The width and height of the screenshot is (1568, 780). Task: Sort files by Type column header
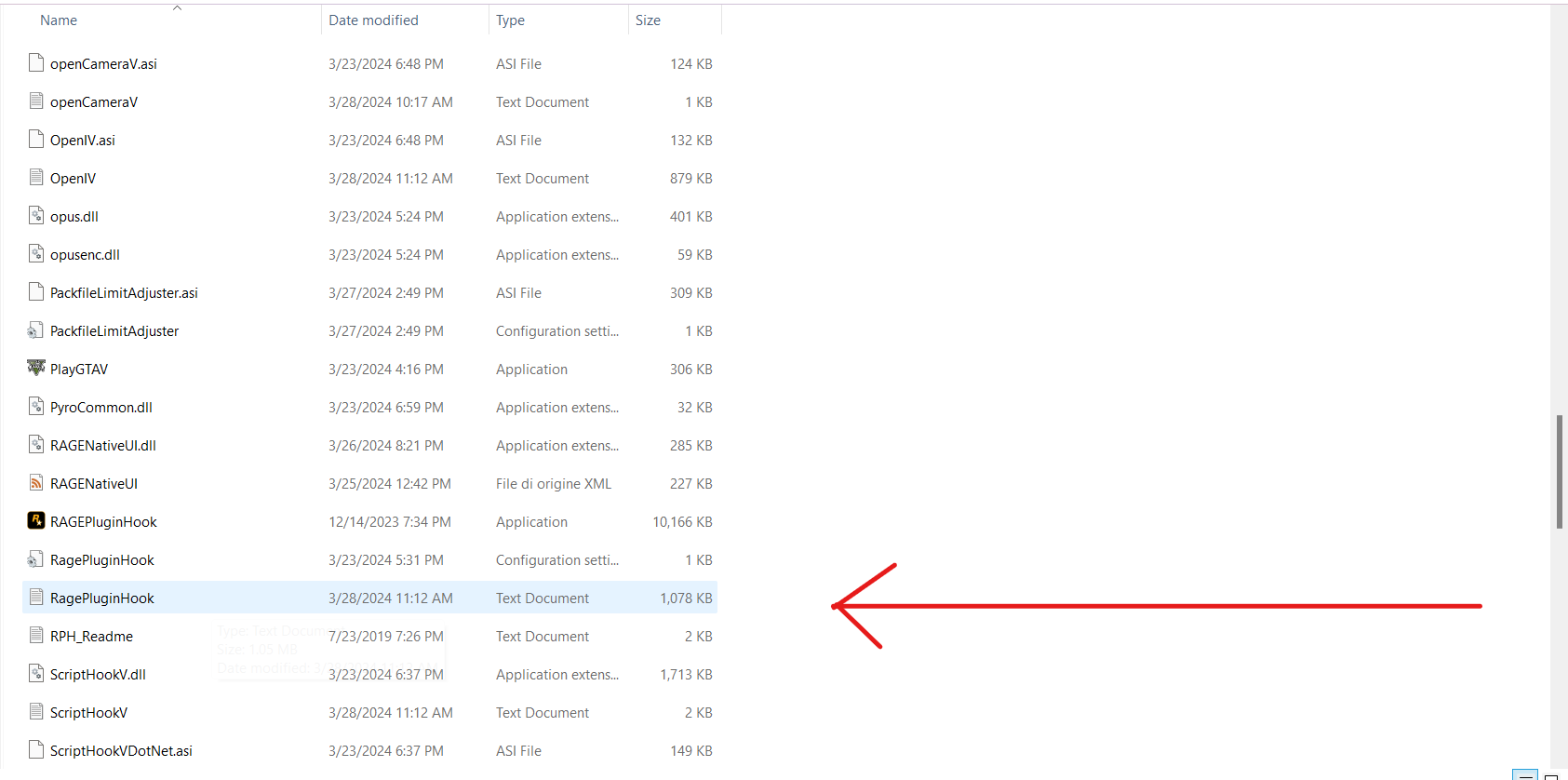coord(510,20)
